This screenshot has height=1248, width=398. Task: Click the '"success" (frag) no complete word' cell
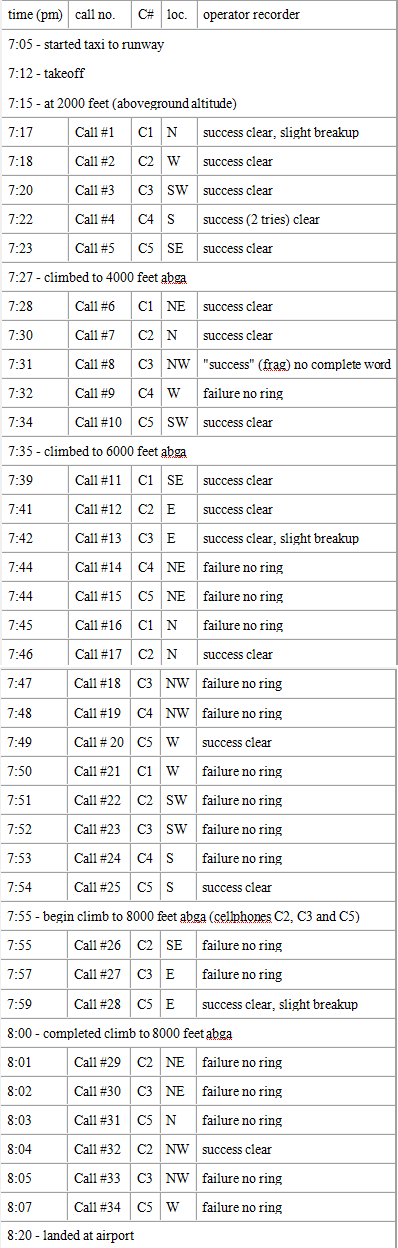pyautogui.click(x=297, y=364)
